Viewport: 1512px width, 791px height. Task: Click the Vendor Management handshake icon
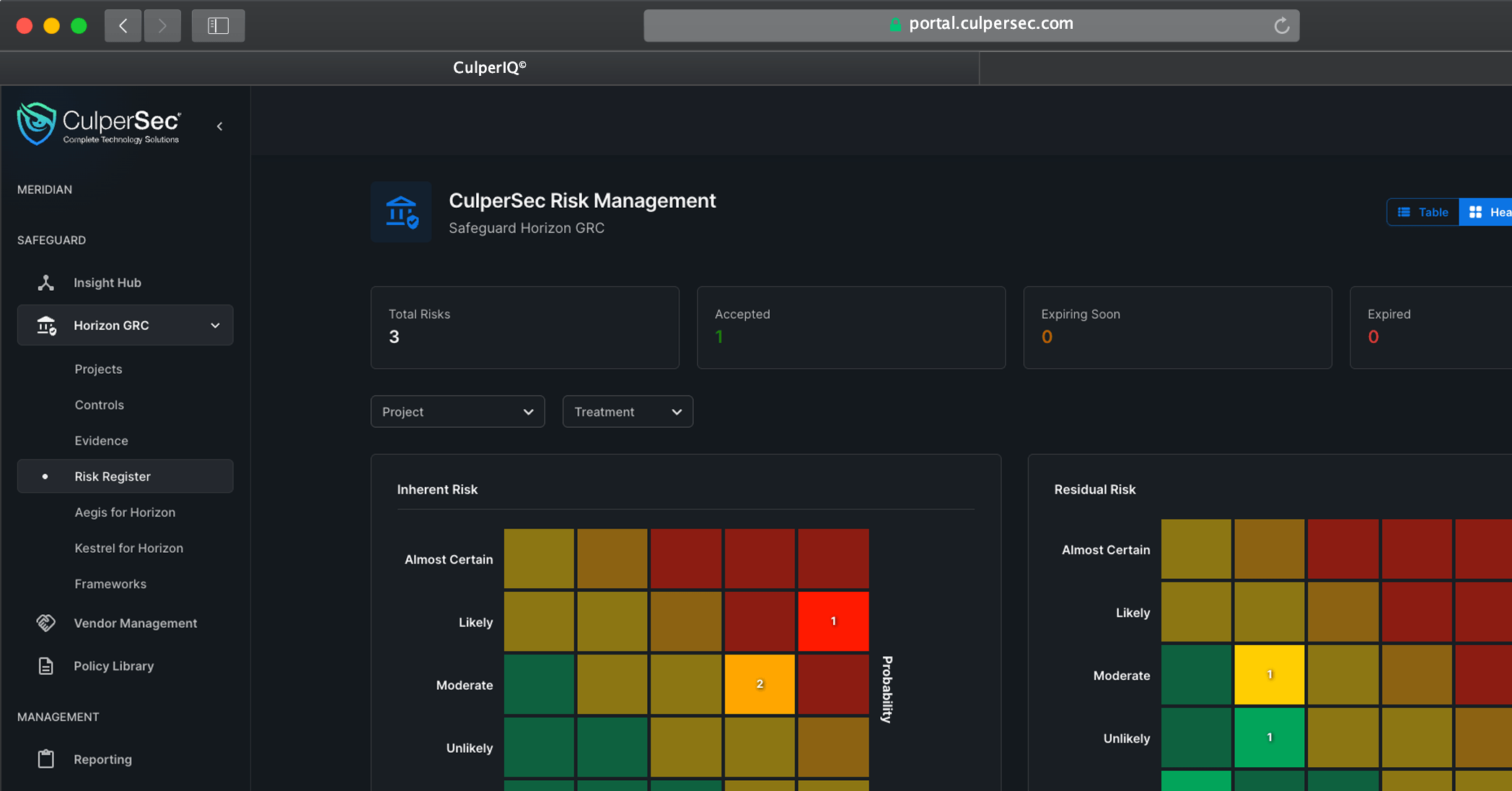point(46,623)
